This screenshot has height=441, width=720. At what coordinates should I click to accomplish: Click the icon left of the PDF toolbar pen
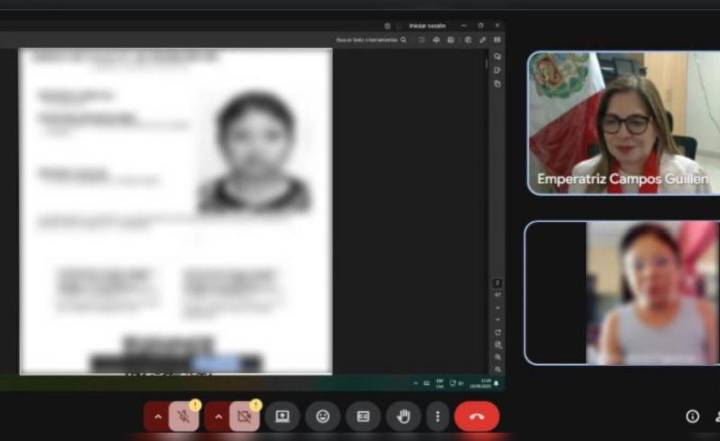pyautogui.click(x=468, y=40)
